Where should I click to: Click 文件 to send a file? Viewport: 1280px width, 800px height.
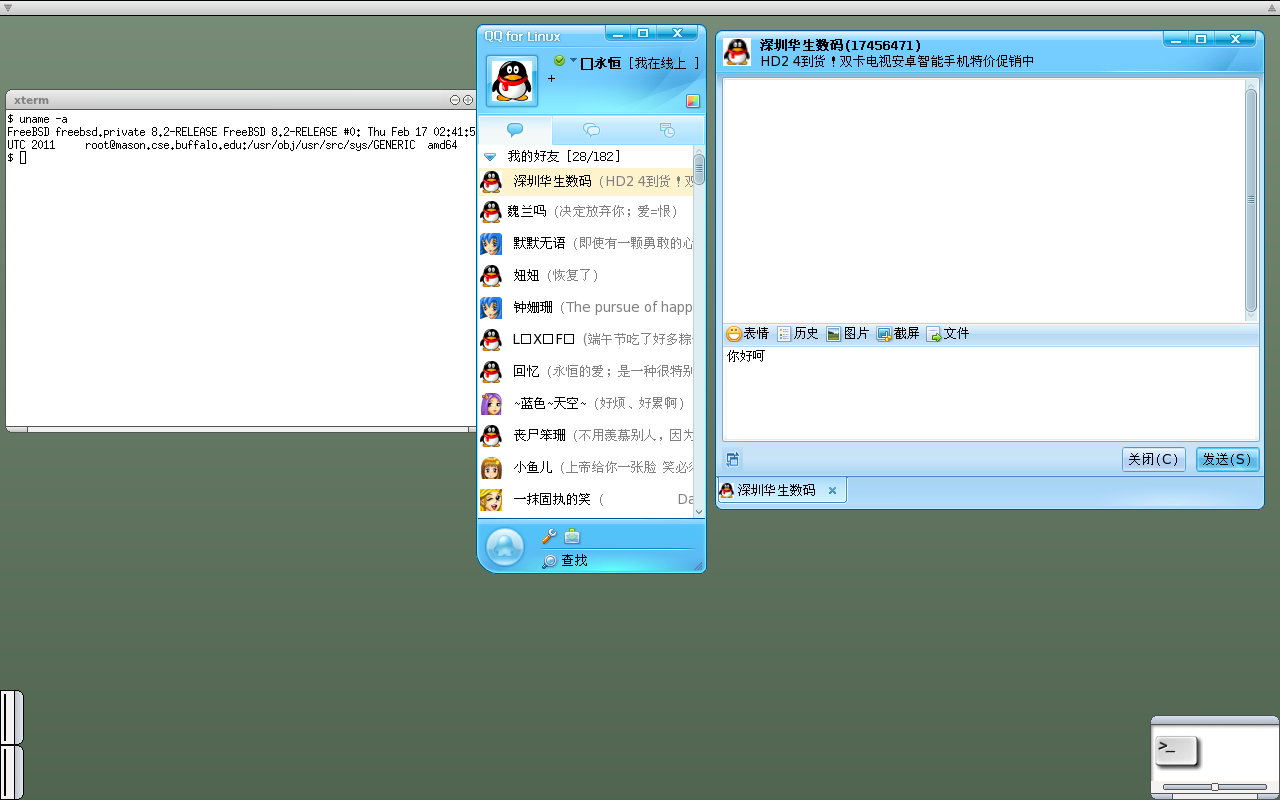click(948, 334)
